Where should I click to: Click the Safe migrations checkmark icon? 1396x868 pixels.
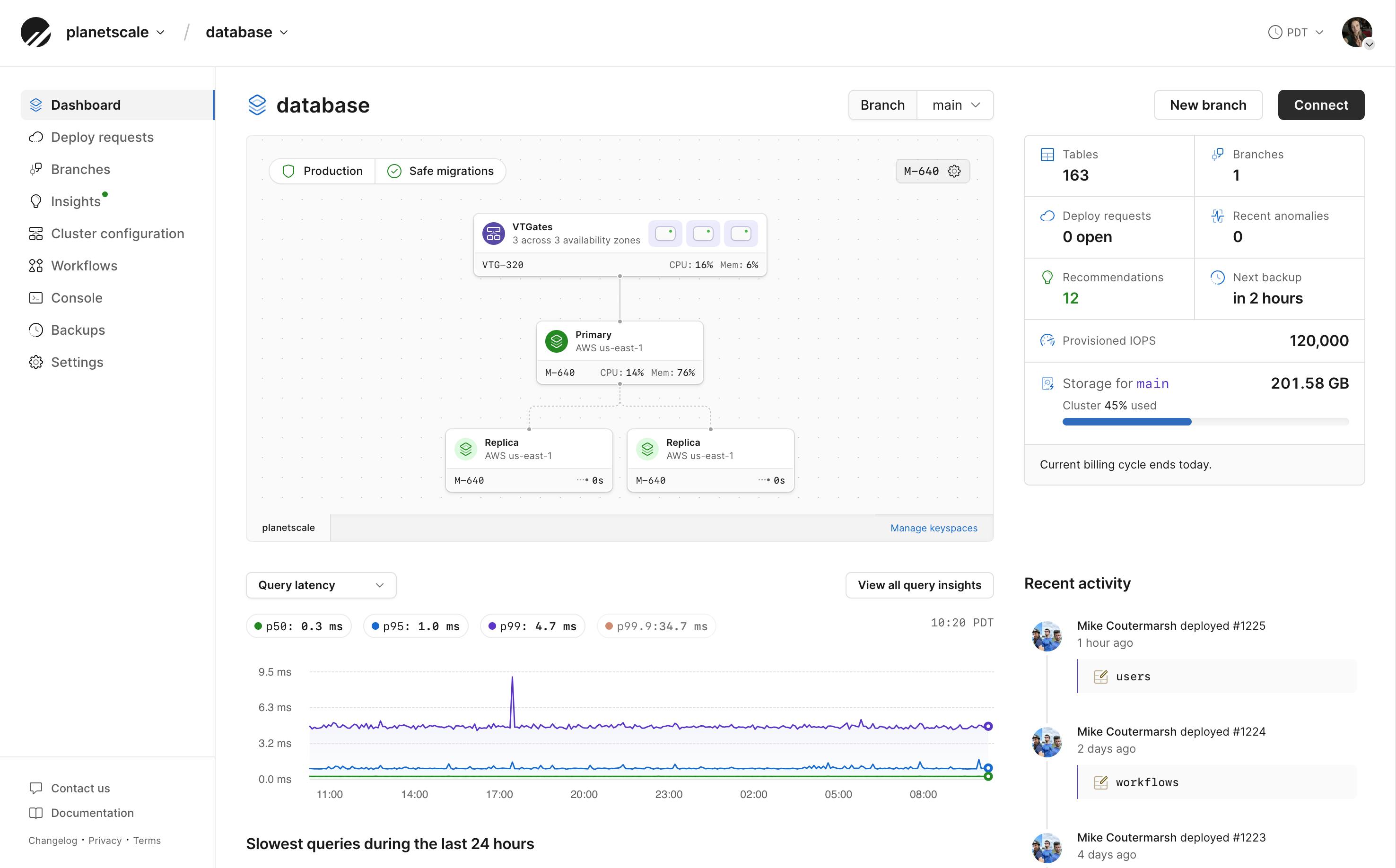(x=394, y=171)
